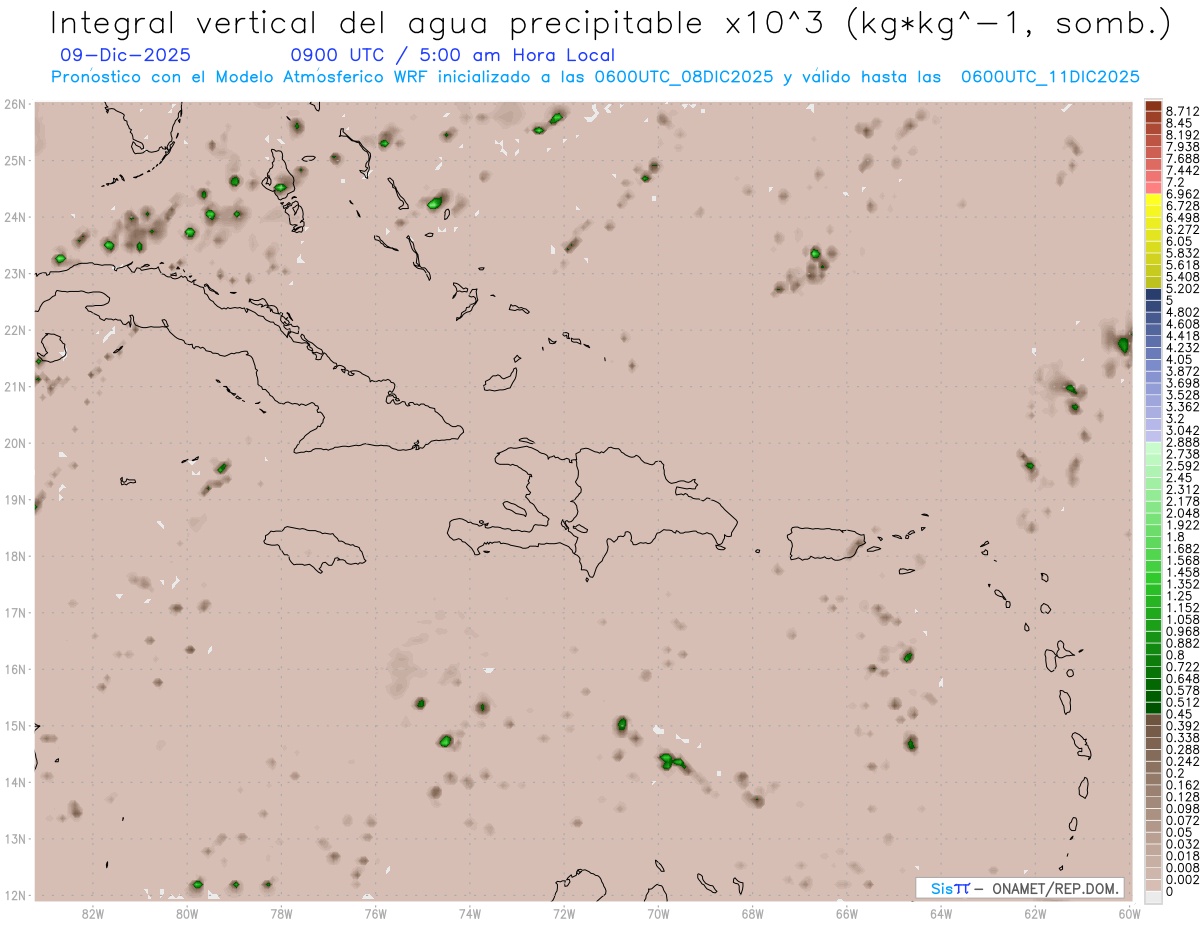Click the '25N' latitude label
Screen dimensions: 1200x927
[15, 160]
